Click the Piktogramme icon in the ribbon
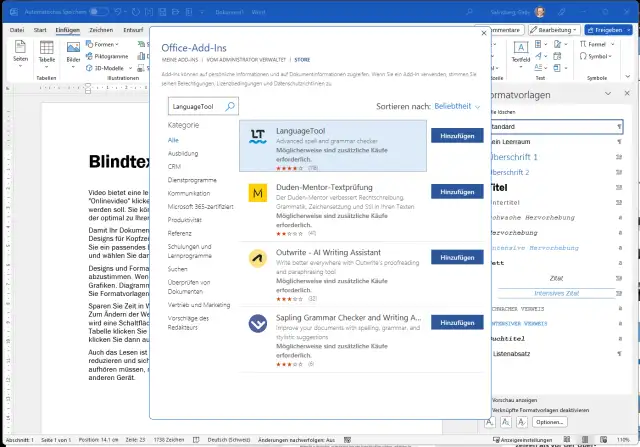 pos(91,56)
